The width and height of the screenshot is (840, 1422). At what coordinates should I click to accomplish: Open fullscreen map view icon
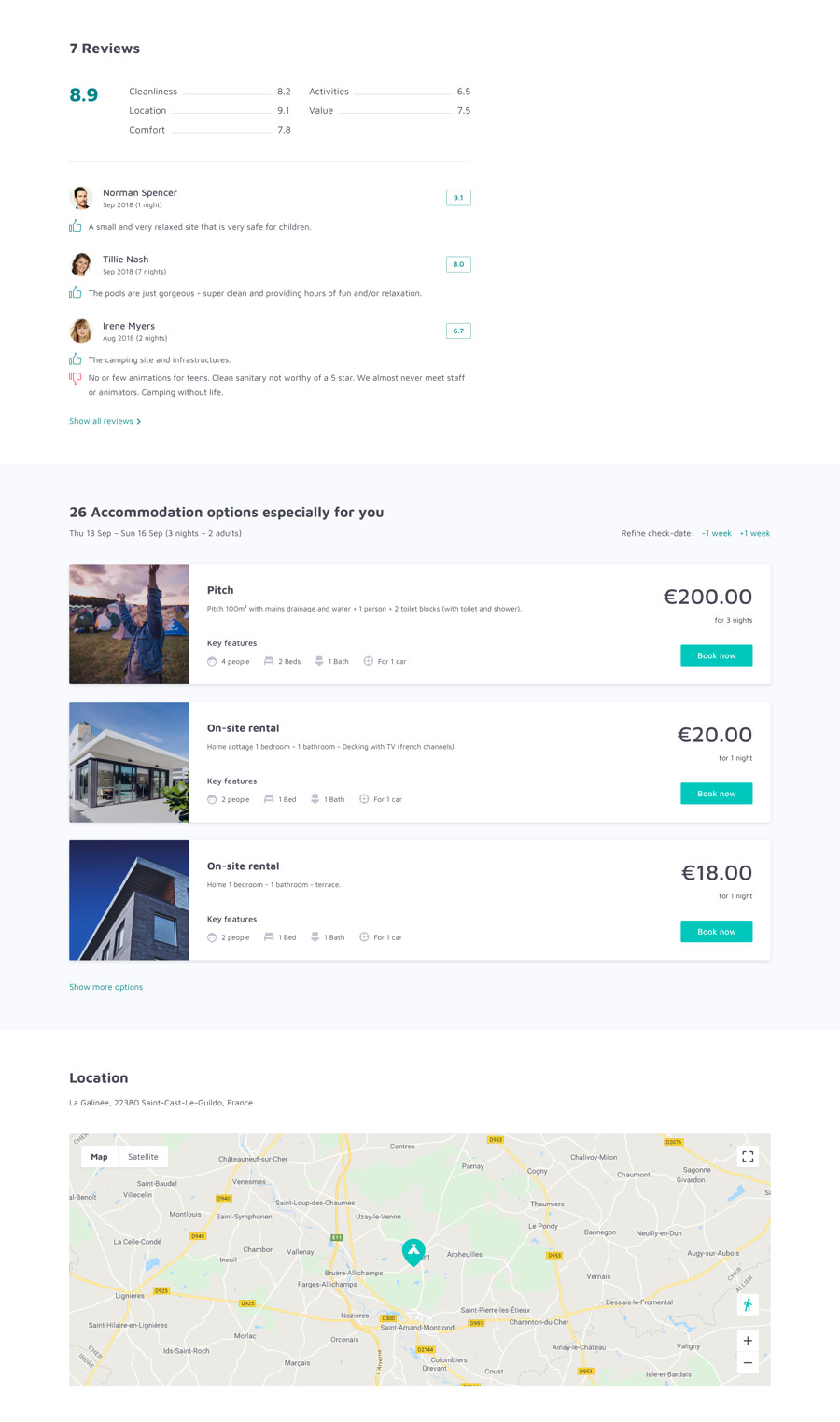coord(748,1156)
